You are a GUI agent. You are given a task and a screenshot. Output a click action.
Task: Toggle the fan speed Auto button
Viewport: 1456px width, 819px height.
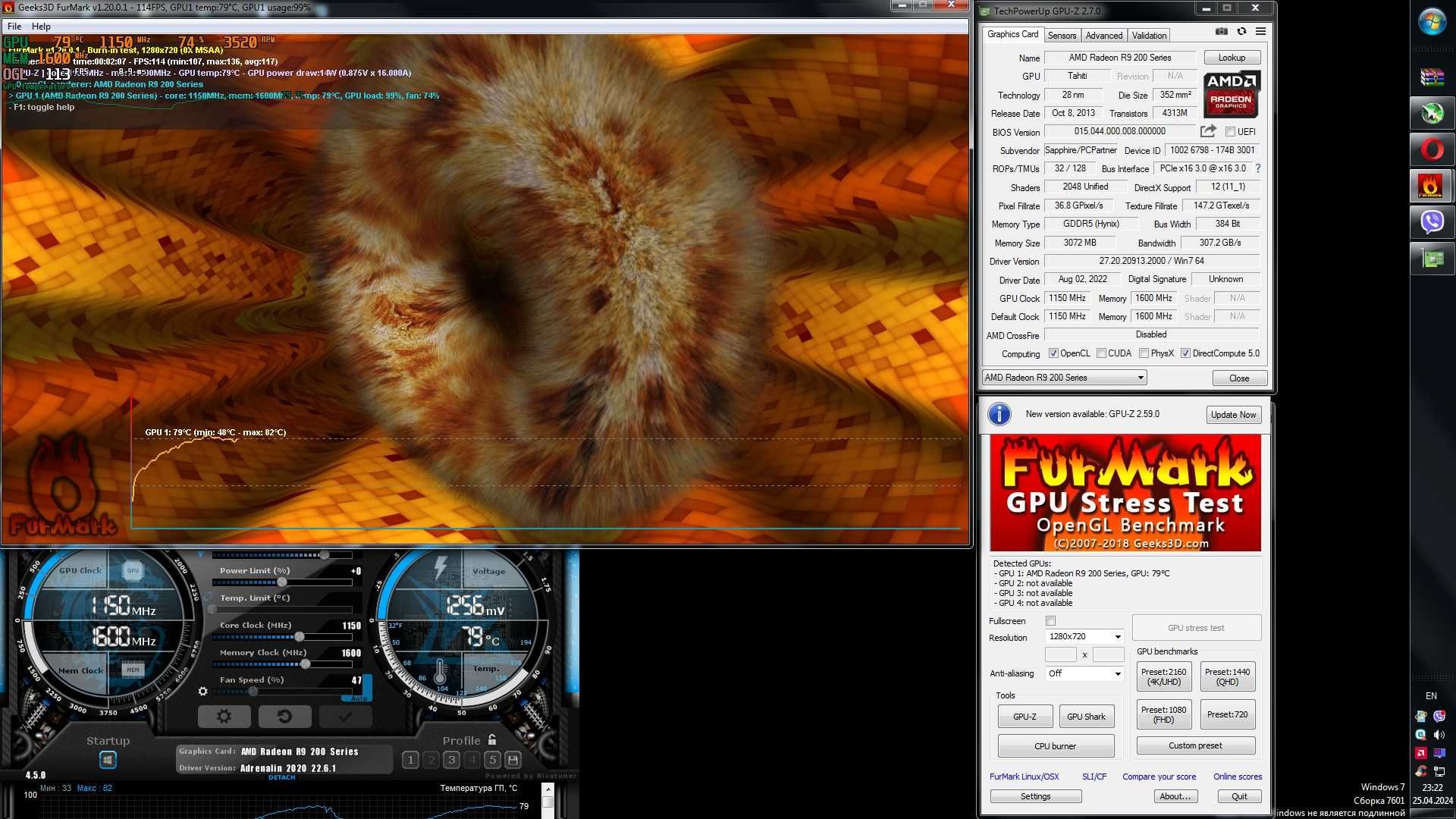click(x=359, y=698)
